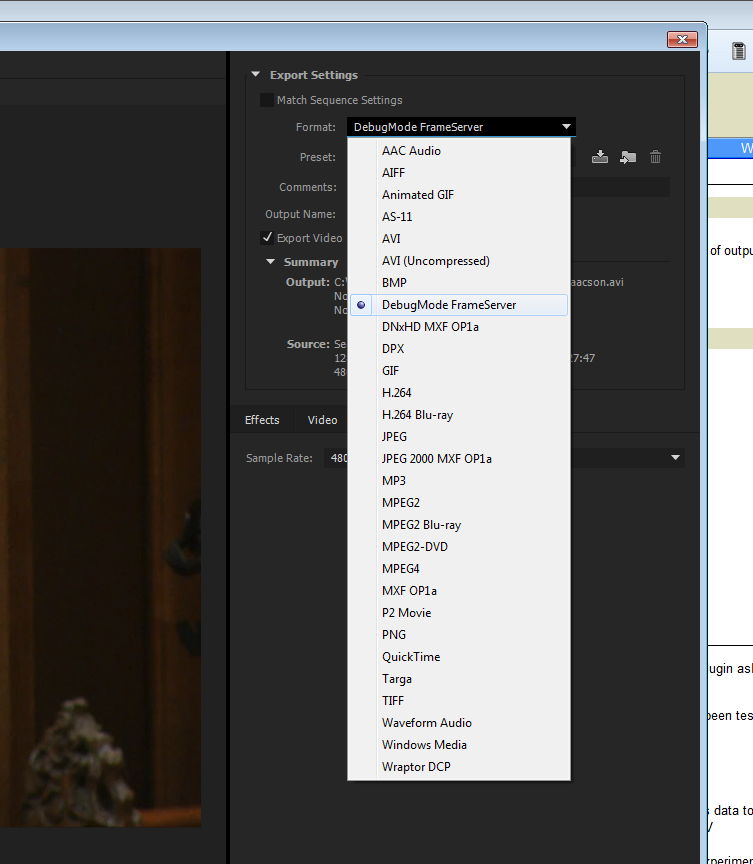Viewport: 753px width, 864px height.
Task: Pick H.264 Blu-ray format
Action: click(x=459, y=415)
